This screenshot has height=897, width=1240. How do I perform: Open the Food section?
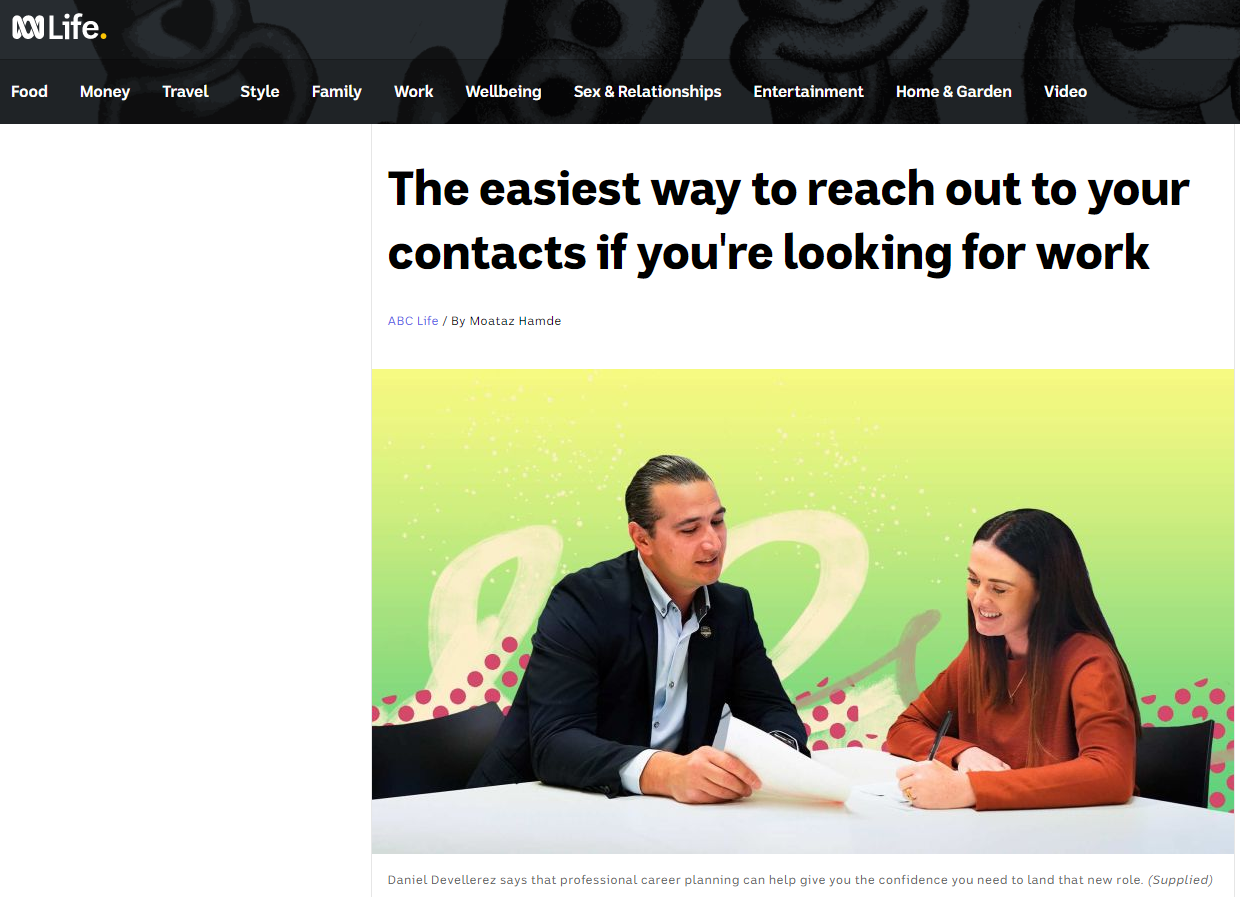click(x=29, y=91)
